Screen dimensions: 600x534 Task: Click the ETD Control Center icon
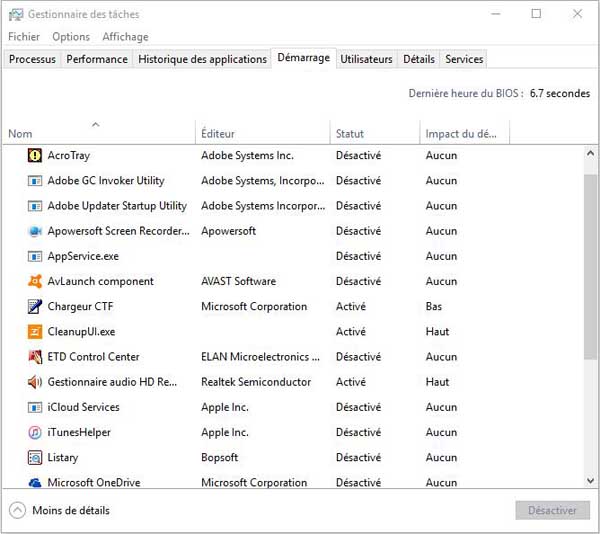coord(35,357)
